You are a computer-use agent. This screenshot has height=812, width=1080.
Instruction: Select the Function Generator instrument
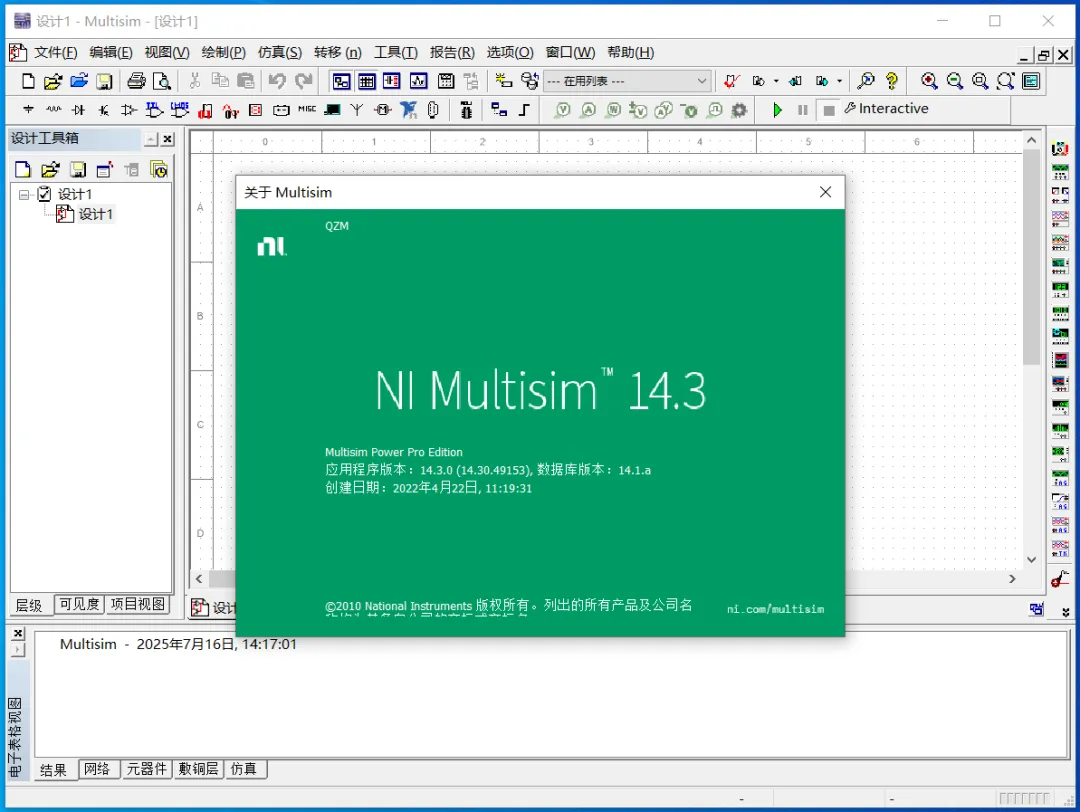[1060, 171]
